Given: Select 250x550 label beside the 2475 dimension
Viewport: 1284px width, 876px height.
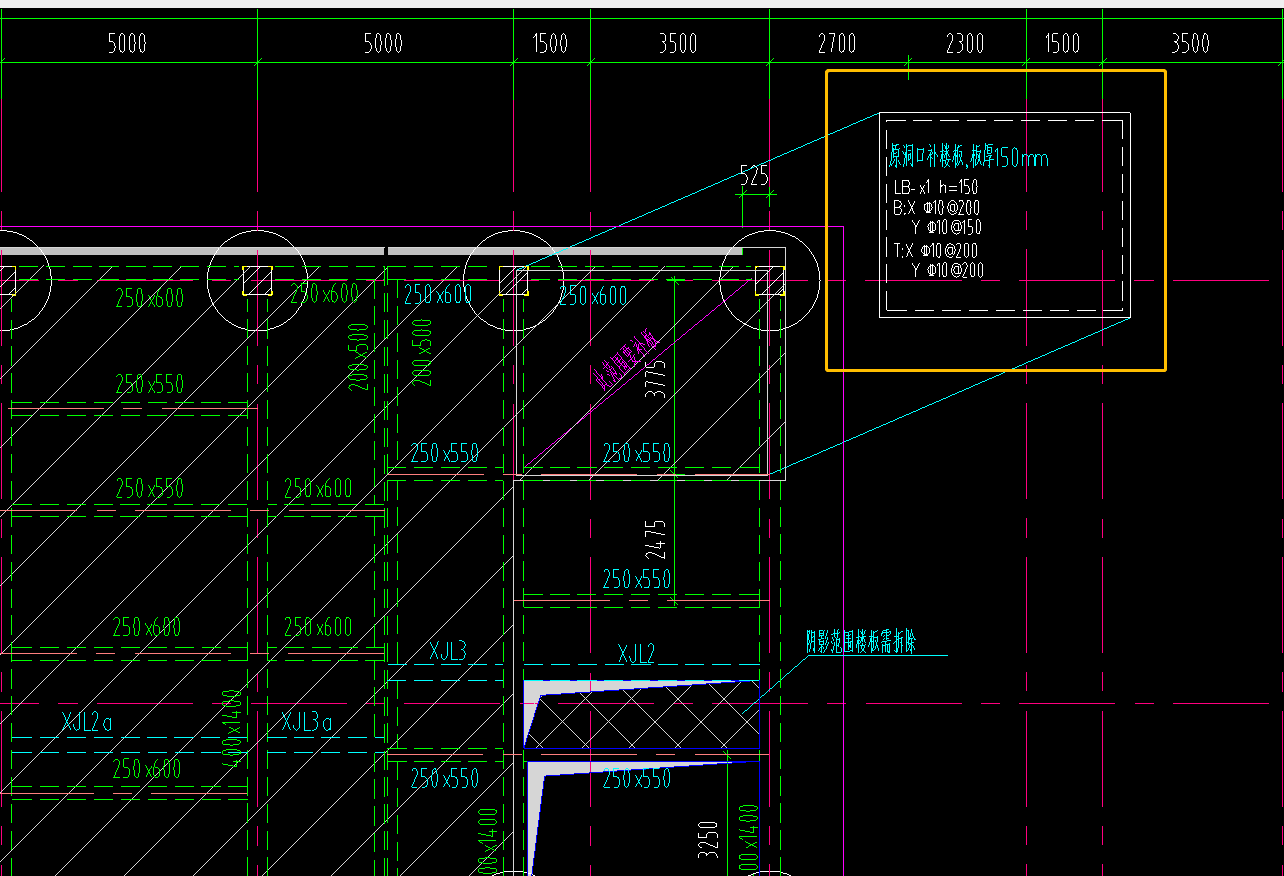Looking at the screenshot, I should (636, 579).
